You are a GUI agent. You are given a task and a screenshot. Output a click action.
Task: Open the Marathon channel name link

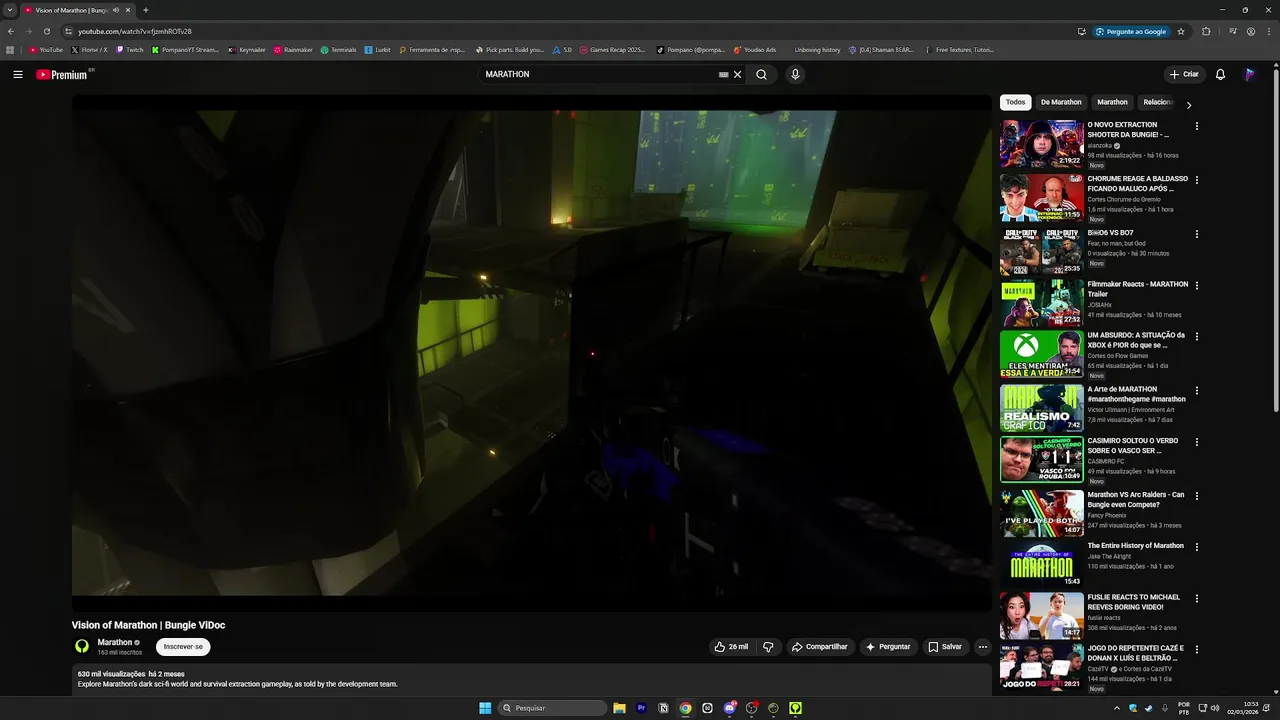click(x=115, y=643)
